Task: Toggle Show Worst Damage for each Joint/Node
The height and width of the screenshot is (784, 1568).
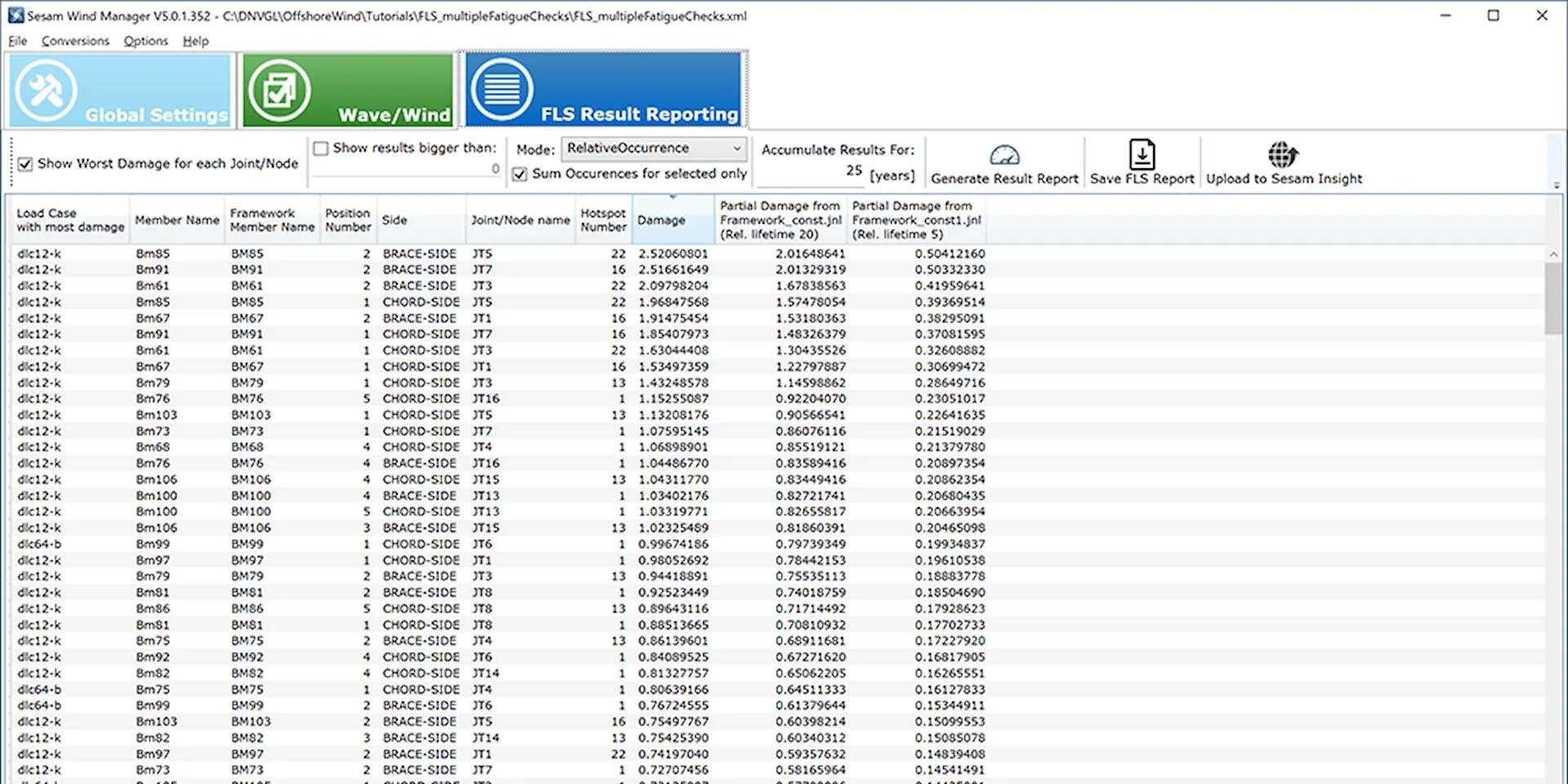Action: [x=25, y=164]
